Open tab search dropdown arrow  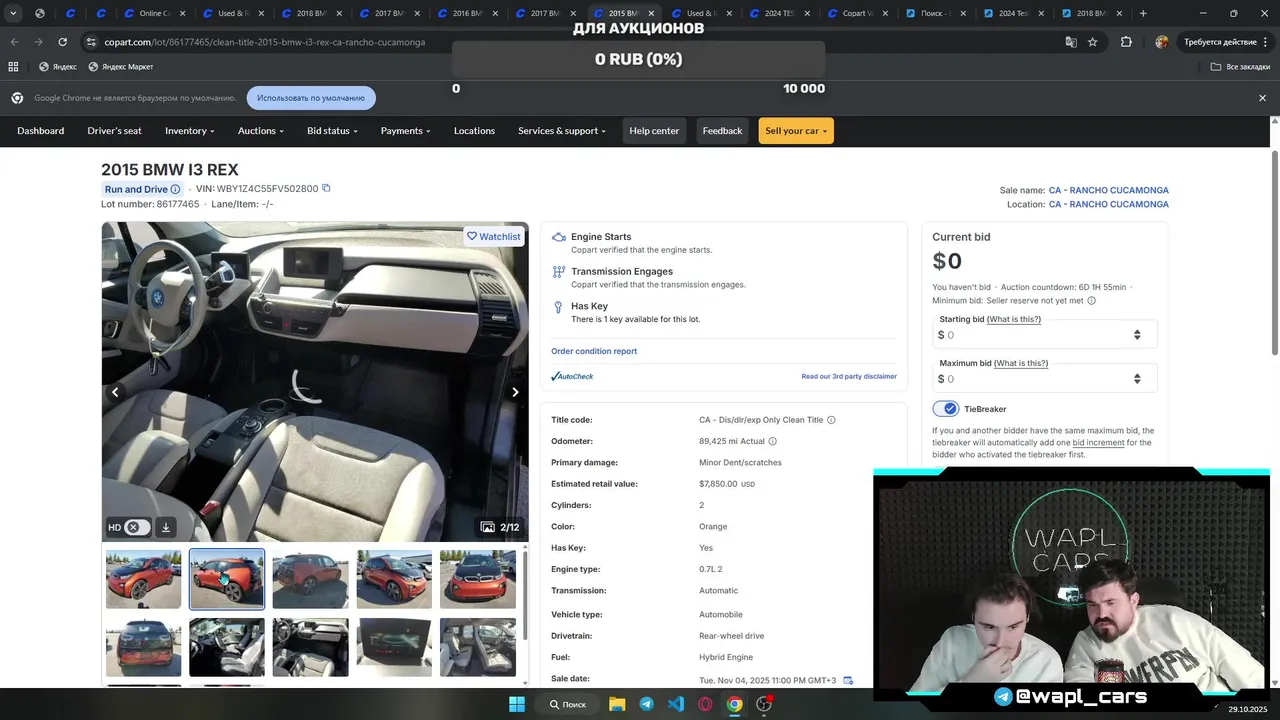pos(13,13)
